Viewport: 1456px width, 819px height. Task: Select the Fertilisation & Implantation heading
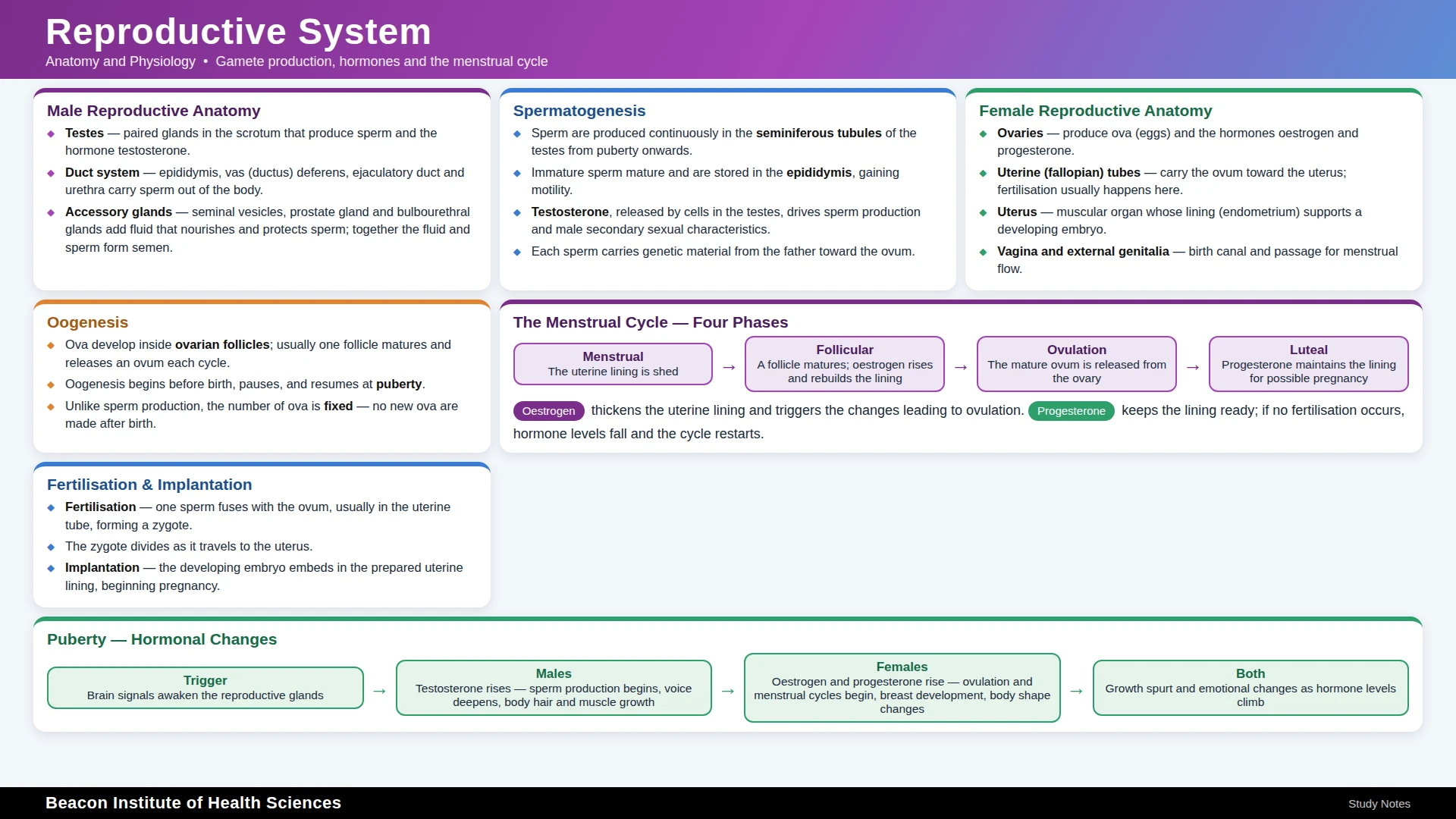pyautogui.click(x=149, y=485)
